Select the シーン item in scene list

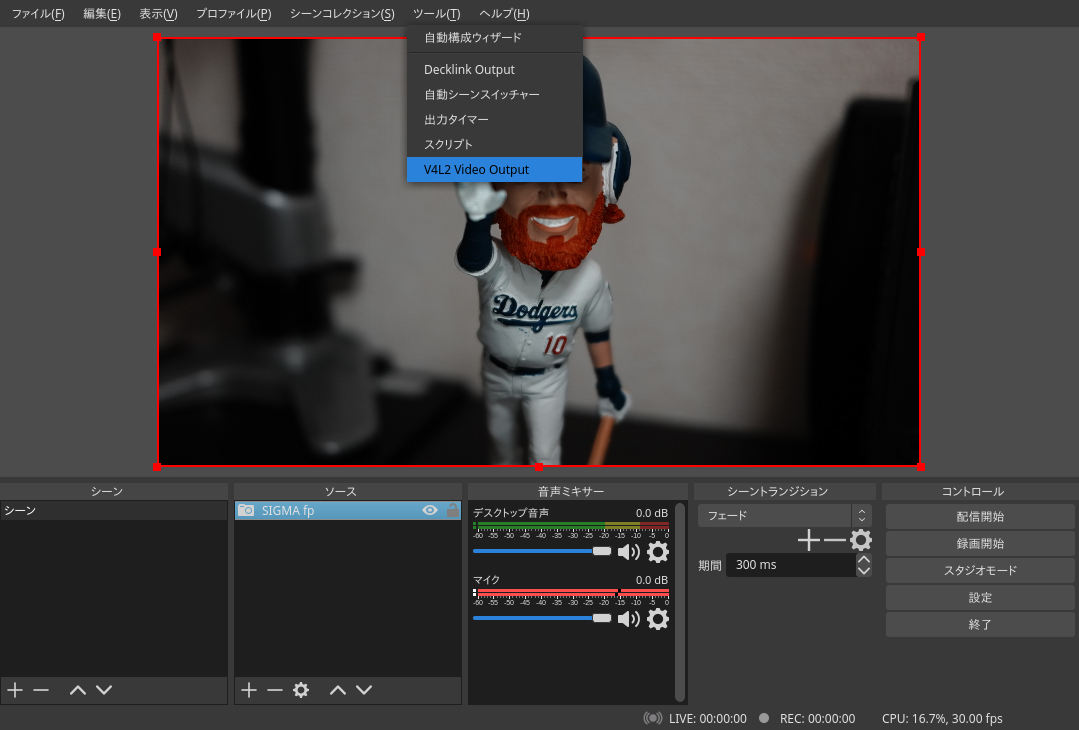114,511
